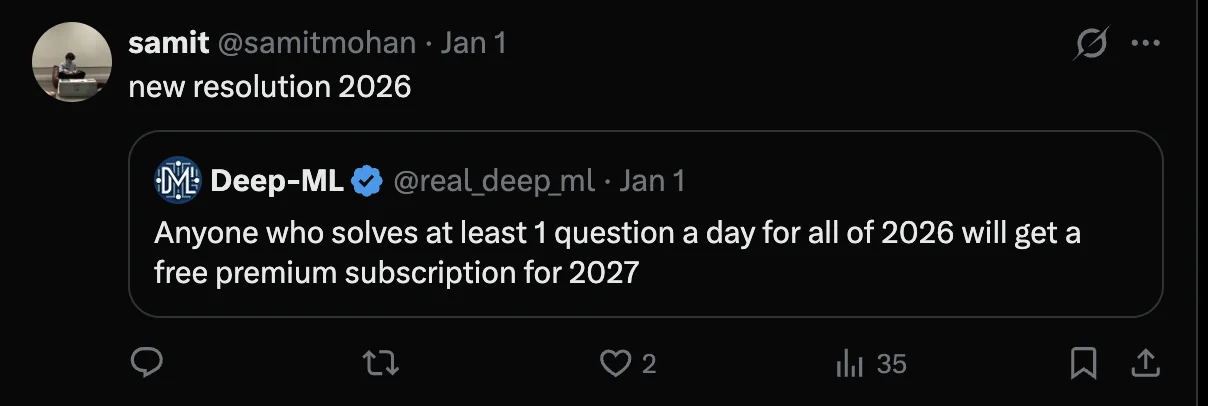This screenshot has width=1208, height=406.
Task: Open the Grok explain icon
Action: (1089, 44)
